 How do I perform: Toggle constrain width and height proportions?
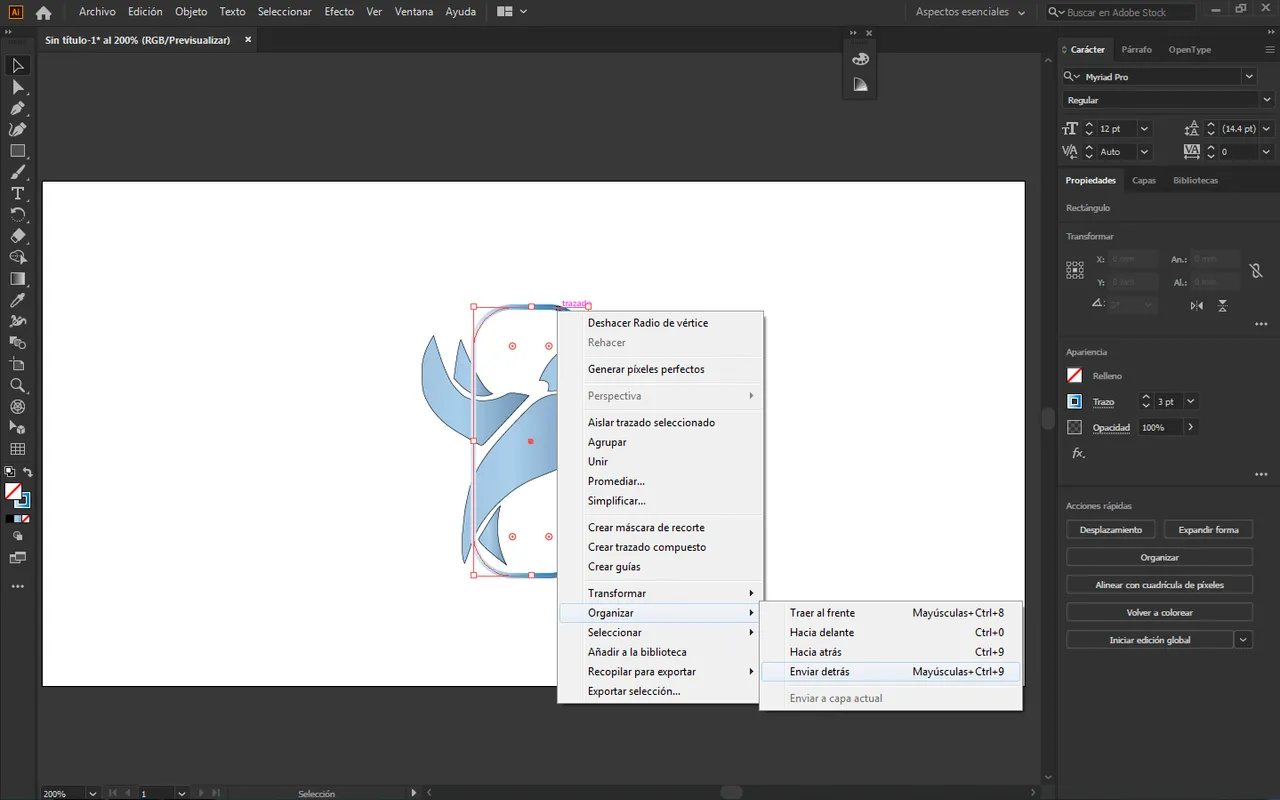pyautogui.click(x=1256, y=271)
